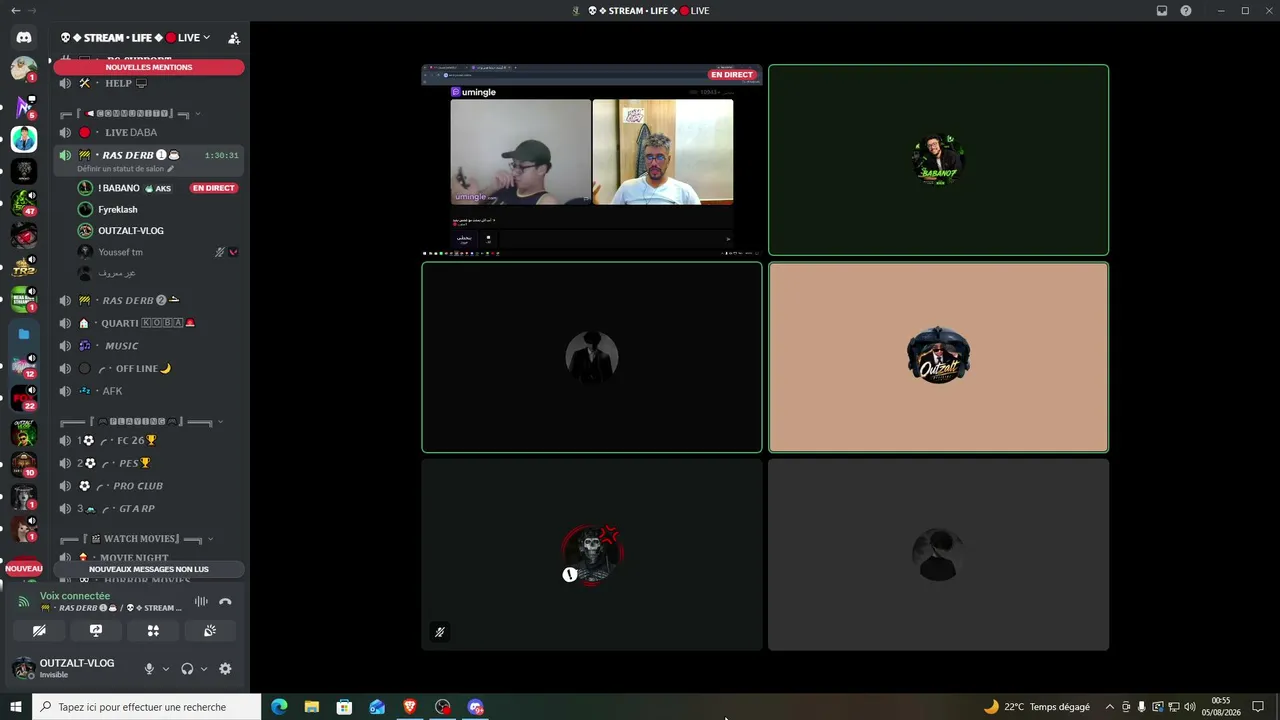Open the soundboard panel
Viewport: 1280px width, 720px height.
210,631
